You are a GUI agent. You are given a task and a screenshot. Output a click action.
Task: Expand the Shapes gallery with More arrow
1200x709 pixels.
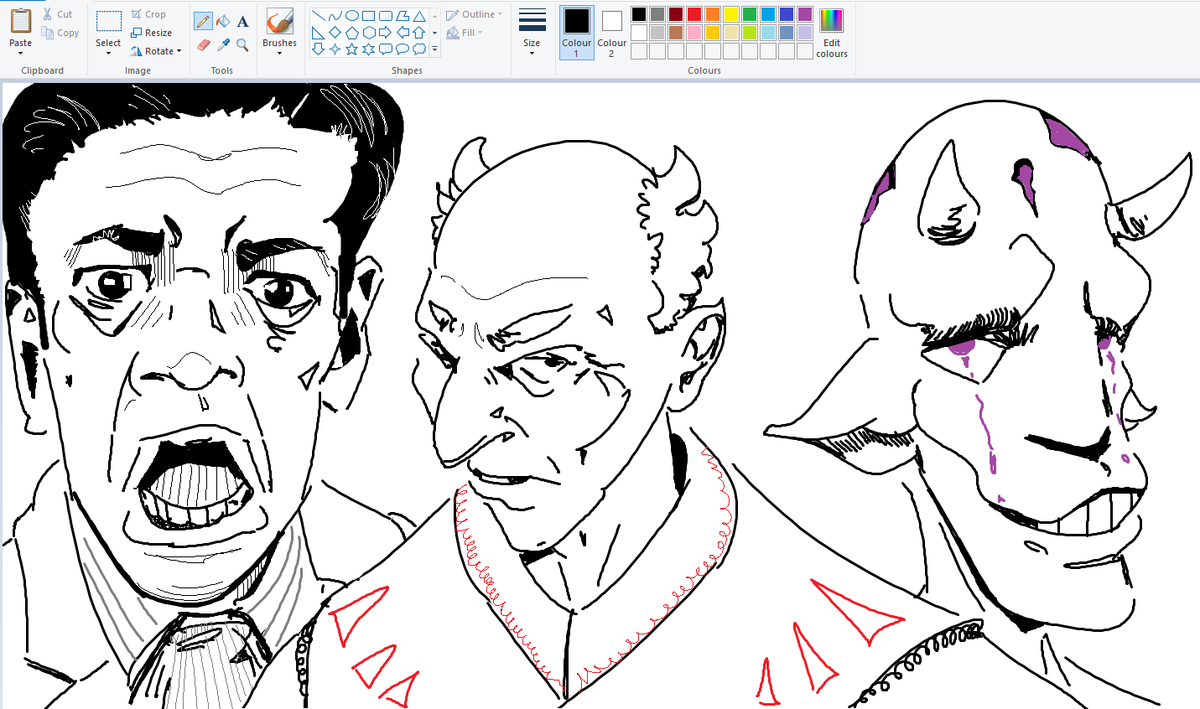[x=434, y=48]
